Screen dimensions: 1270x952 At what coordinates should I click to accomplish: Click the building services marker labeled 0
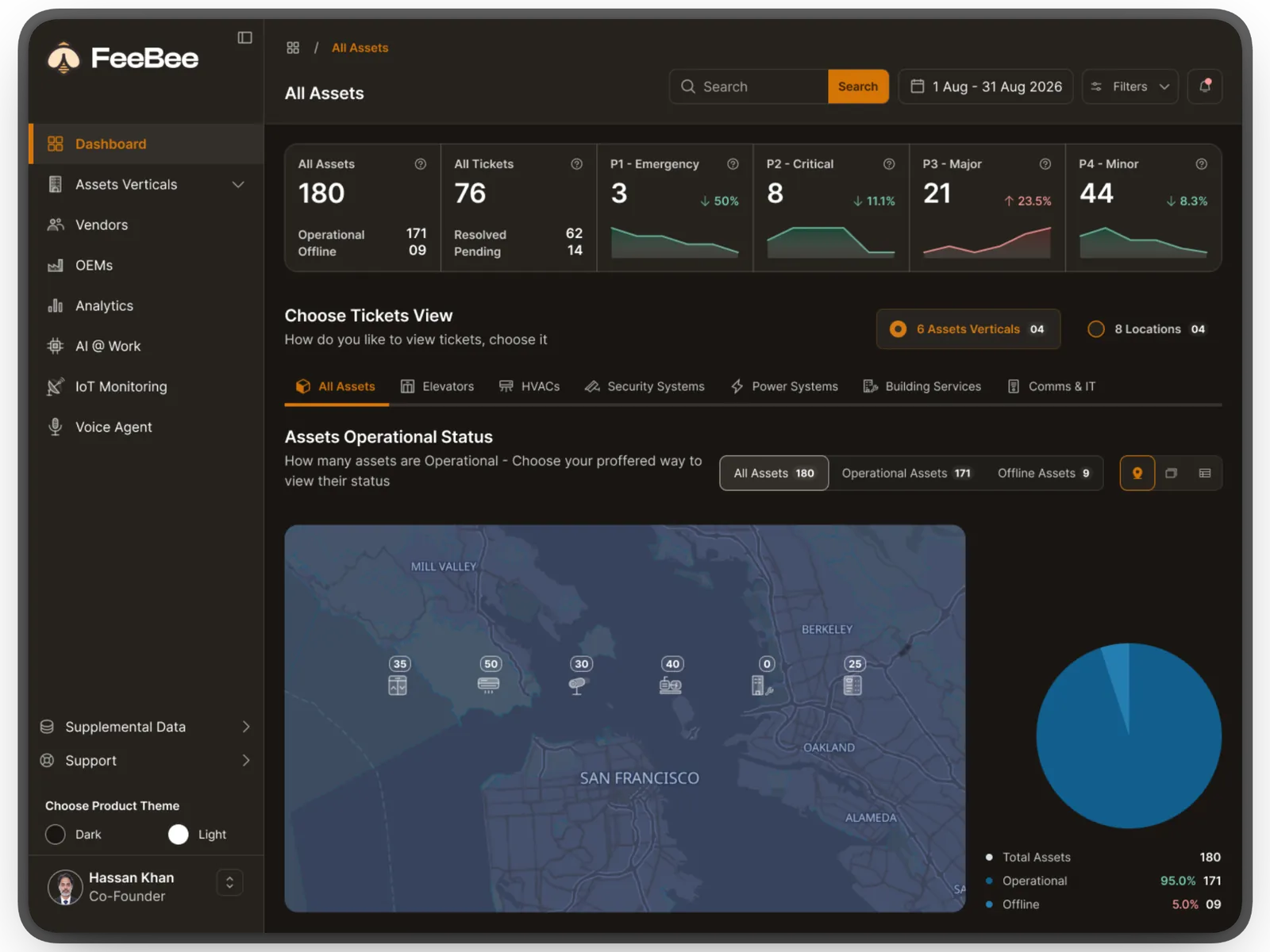click(x=764, y=677)
